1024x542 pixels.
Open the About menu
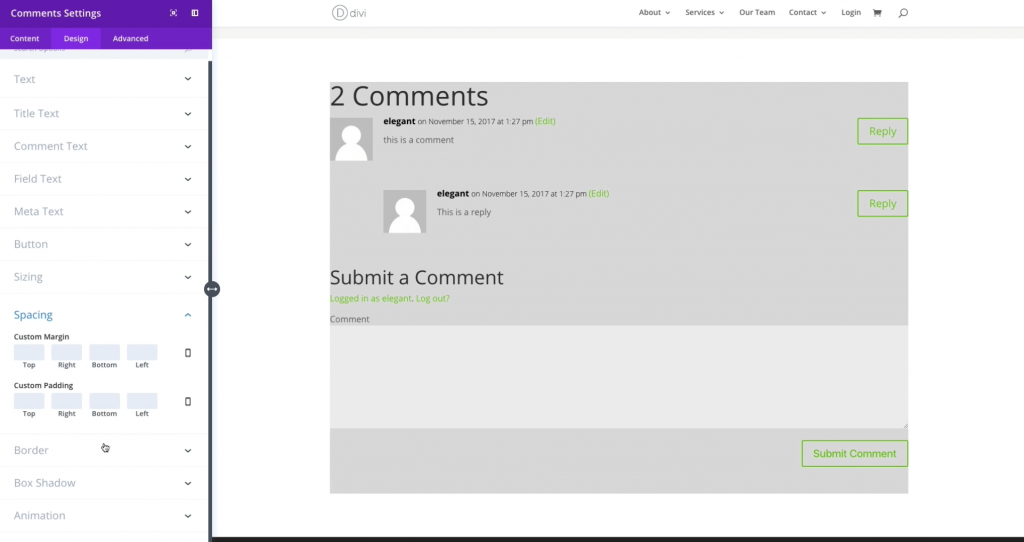[654, 12]
